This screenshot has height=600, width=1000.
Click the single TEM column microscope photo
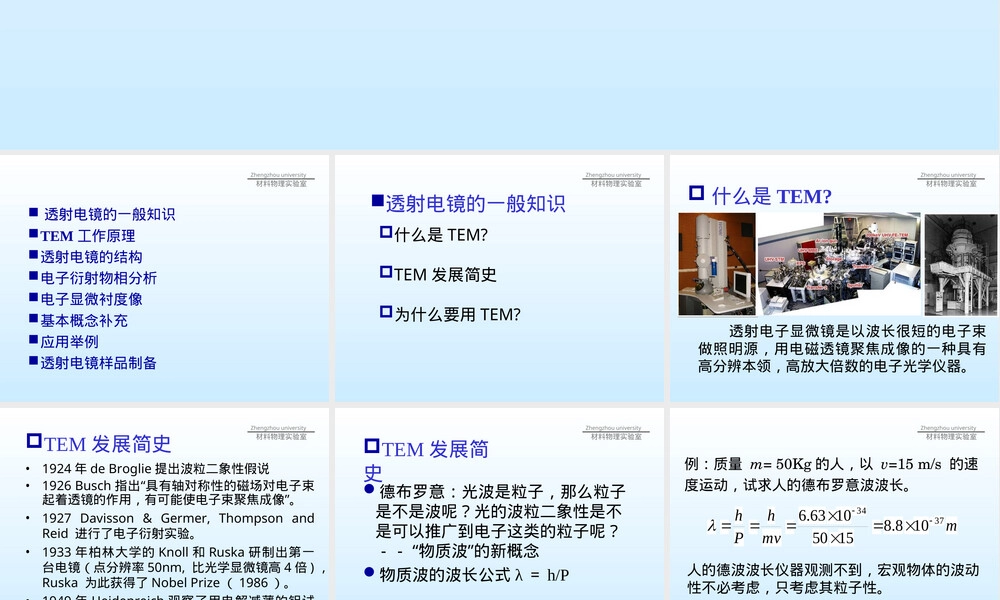pos(717,264)
